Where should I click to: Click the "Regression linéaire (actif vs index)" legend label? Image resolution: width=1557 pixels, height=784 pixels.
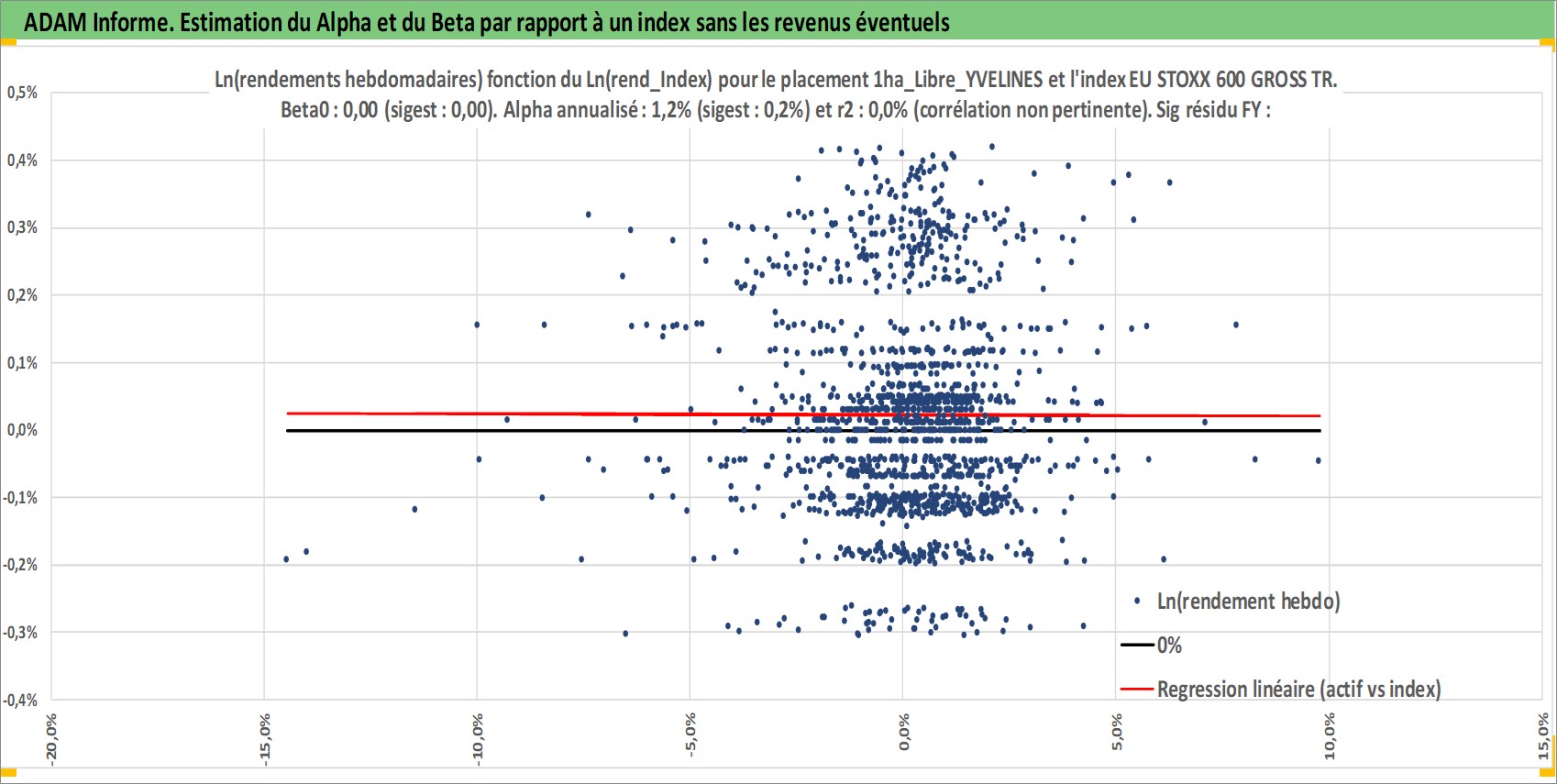1298,689
